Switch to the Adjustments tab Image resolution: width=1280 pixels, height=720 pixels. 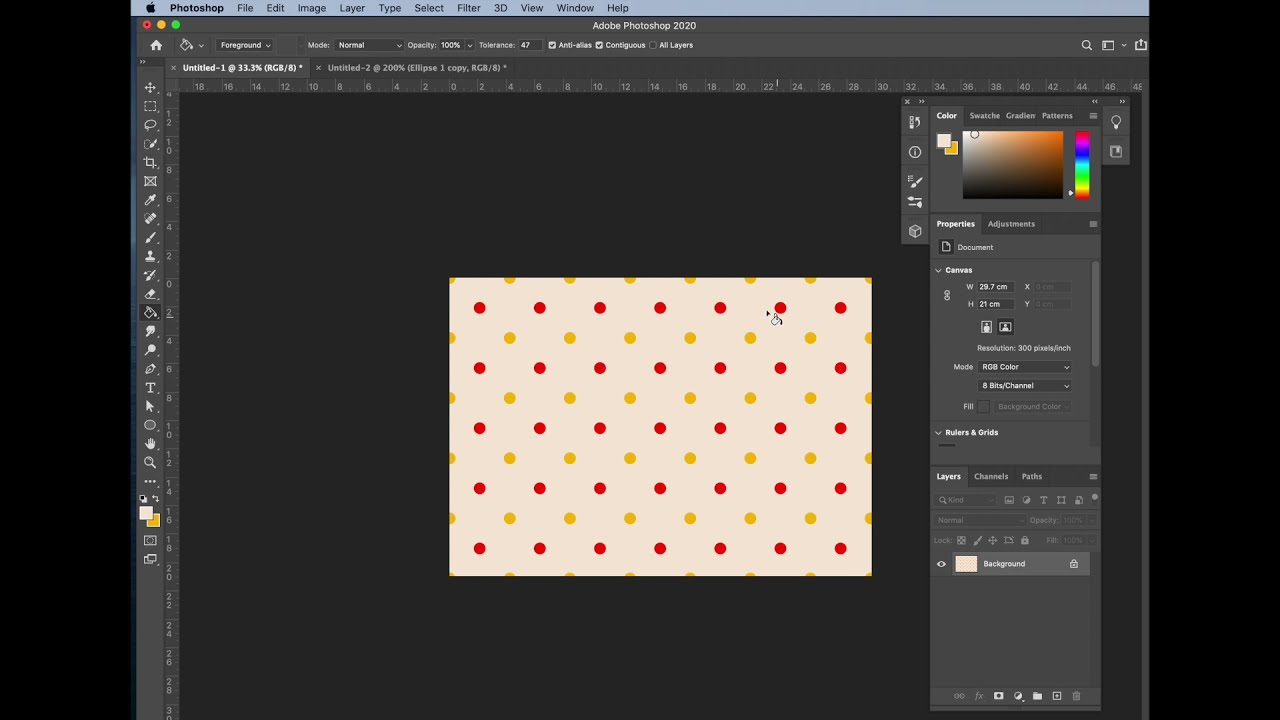[1011, 224]
